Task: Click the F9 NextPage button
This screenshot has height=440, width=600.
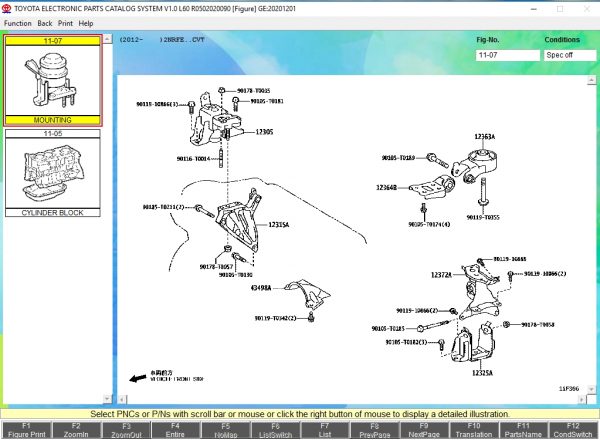Action: click(x=424, y=430)
